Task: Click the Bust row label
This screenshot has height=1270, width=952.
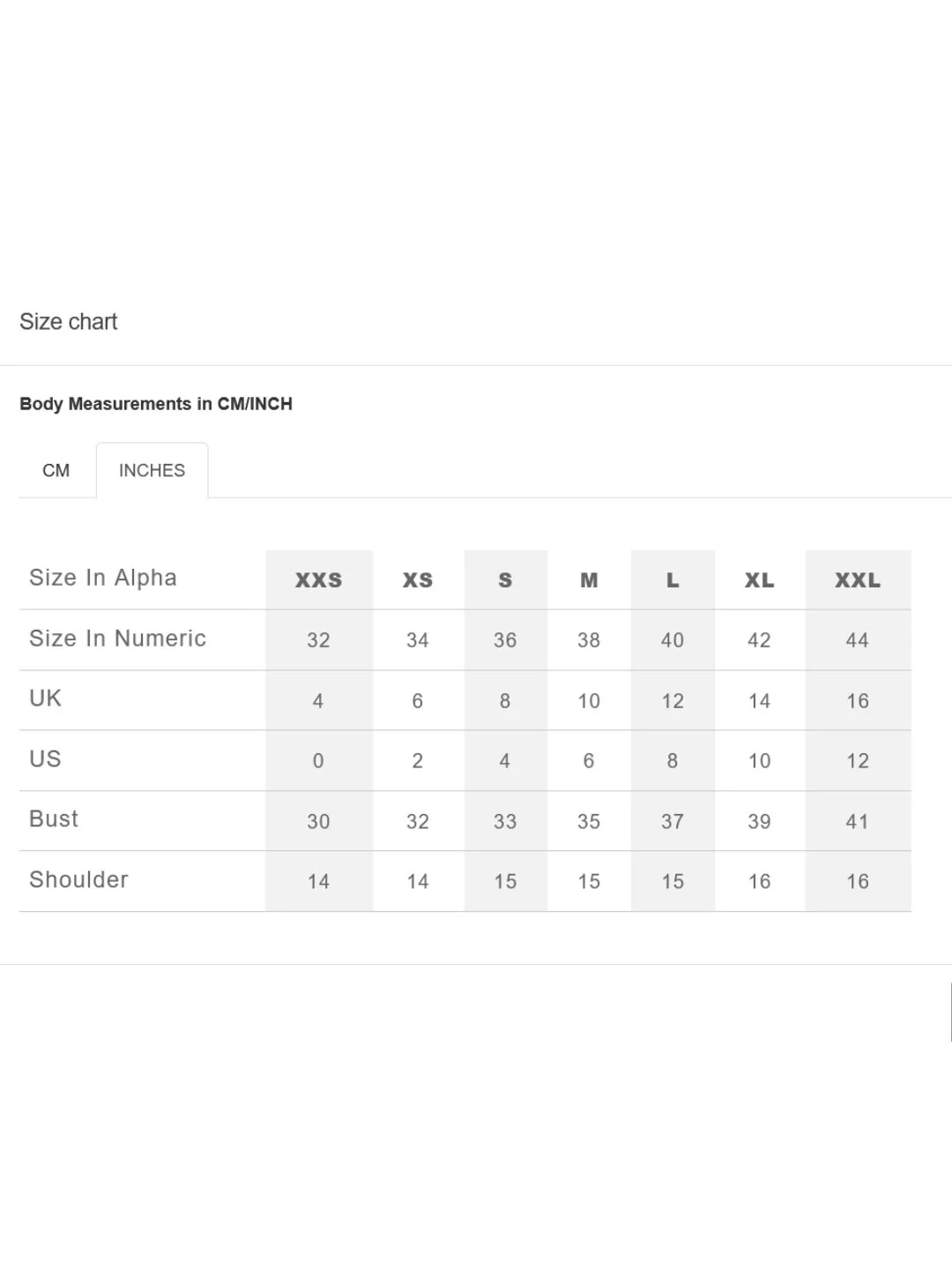Action: 53,819
